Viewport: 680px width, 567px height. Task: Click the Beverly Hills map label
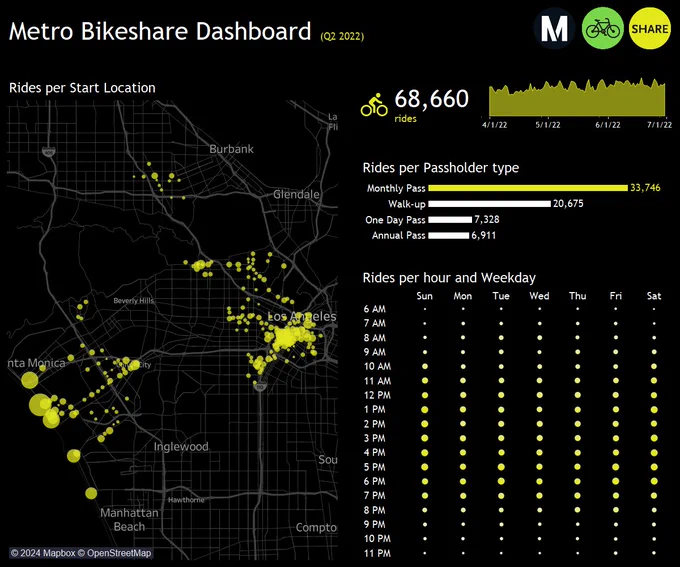click(134, 301)
